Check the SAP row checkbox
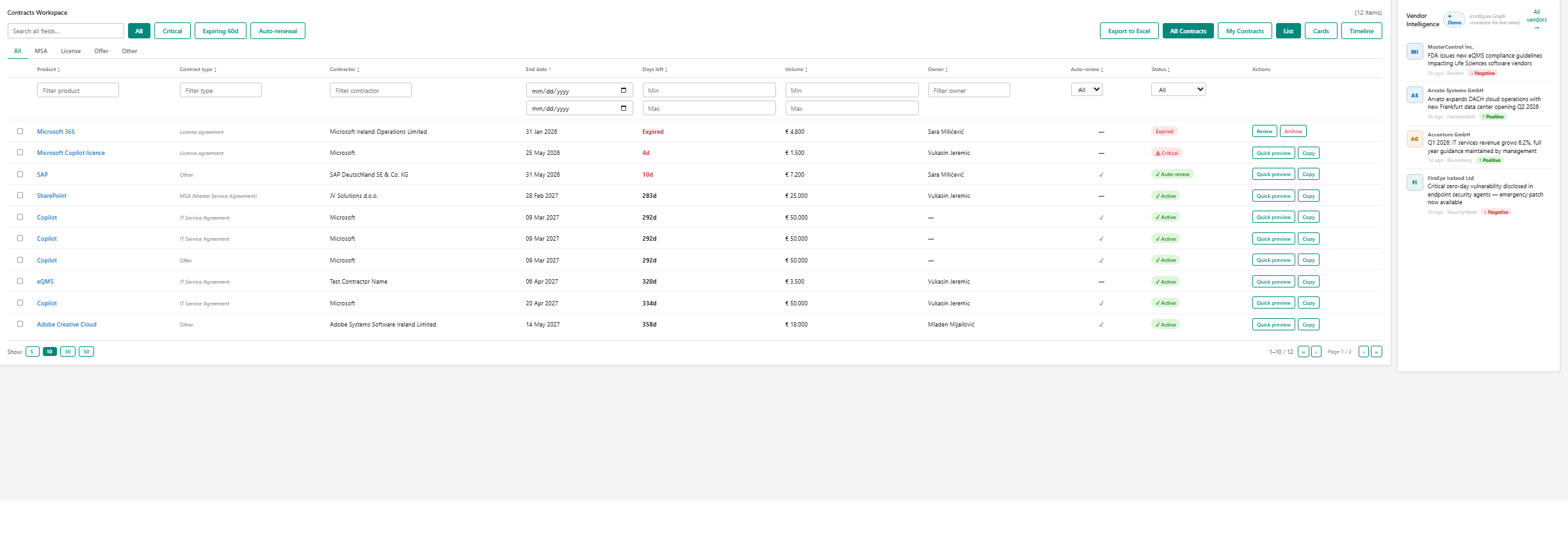 (20, 174)
